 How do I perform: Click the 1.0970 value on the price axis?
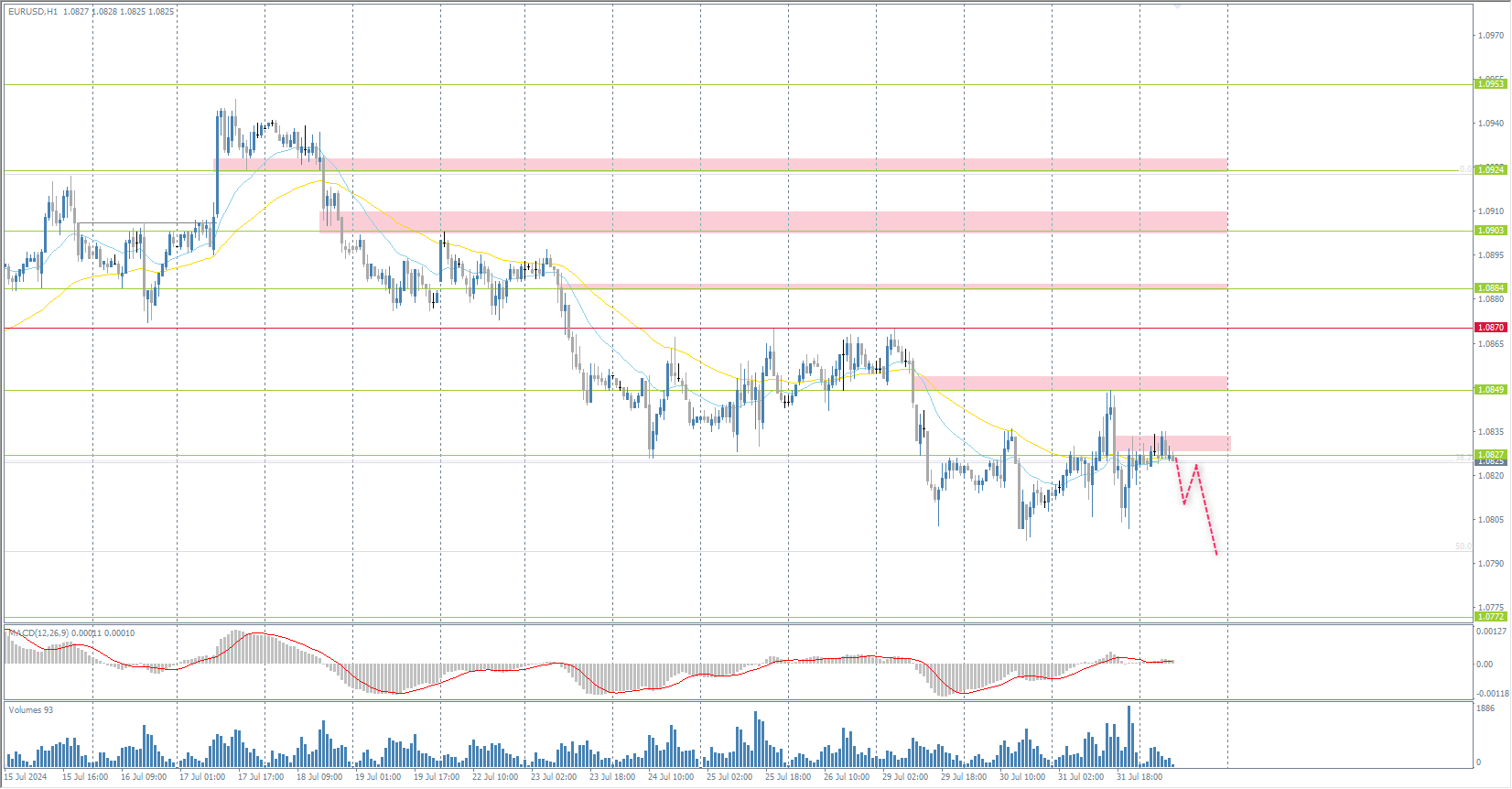1491,36
